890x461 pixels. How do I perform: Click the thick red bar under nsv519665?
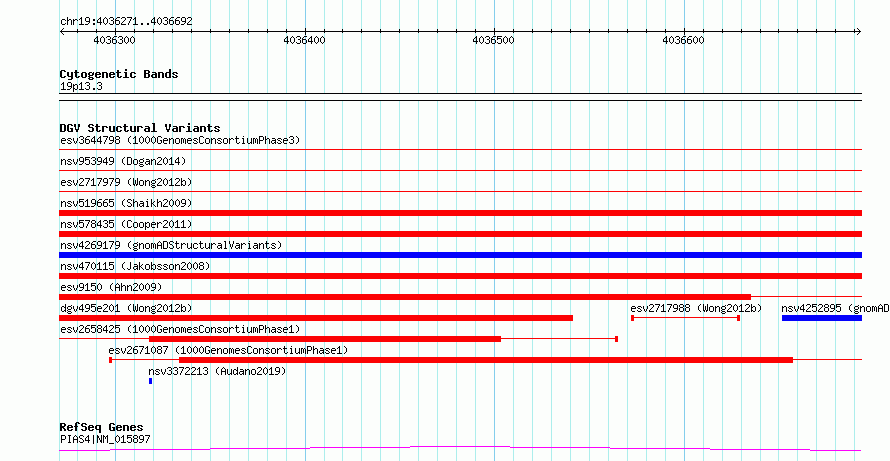pyautogui.click(x=460, y=213)
